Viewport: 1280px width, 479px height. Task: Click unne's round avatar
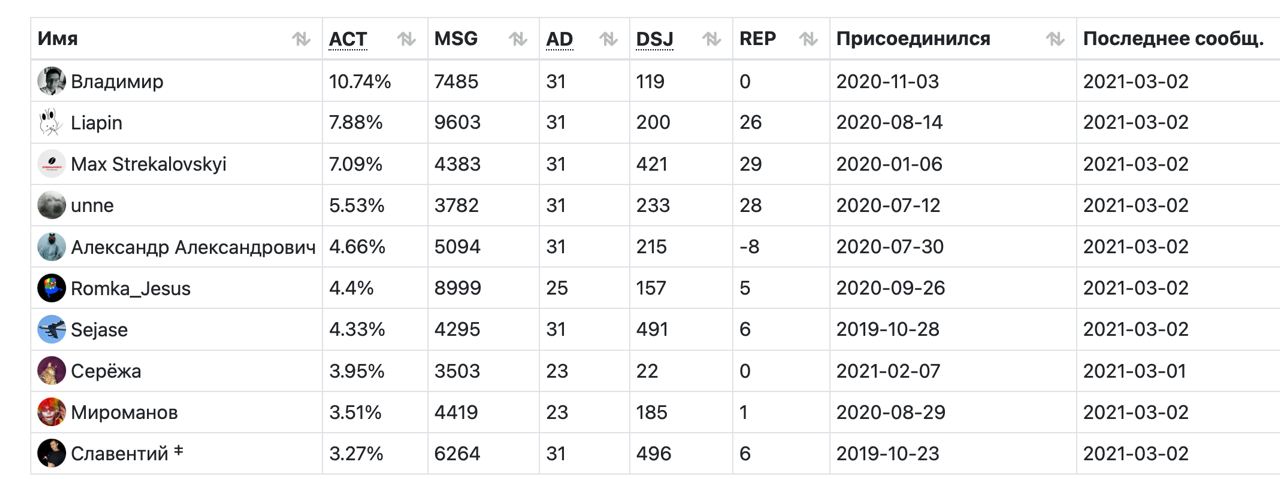tap(51, 205)
